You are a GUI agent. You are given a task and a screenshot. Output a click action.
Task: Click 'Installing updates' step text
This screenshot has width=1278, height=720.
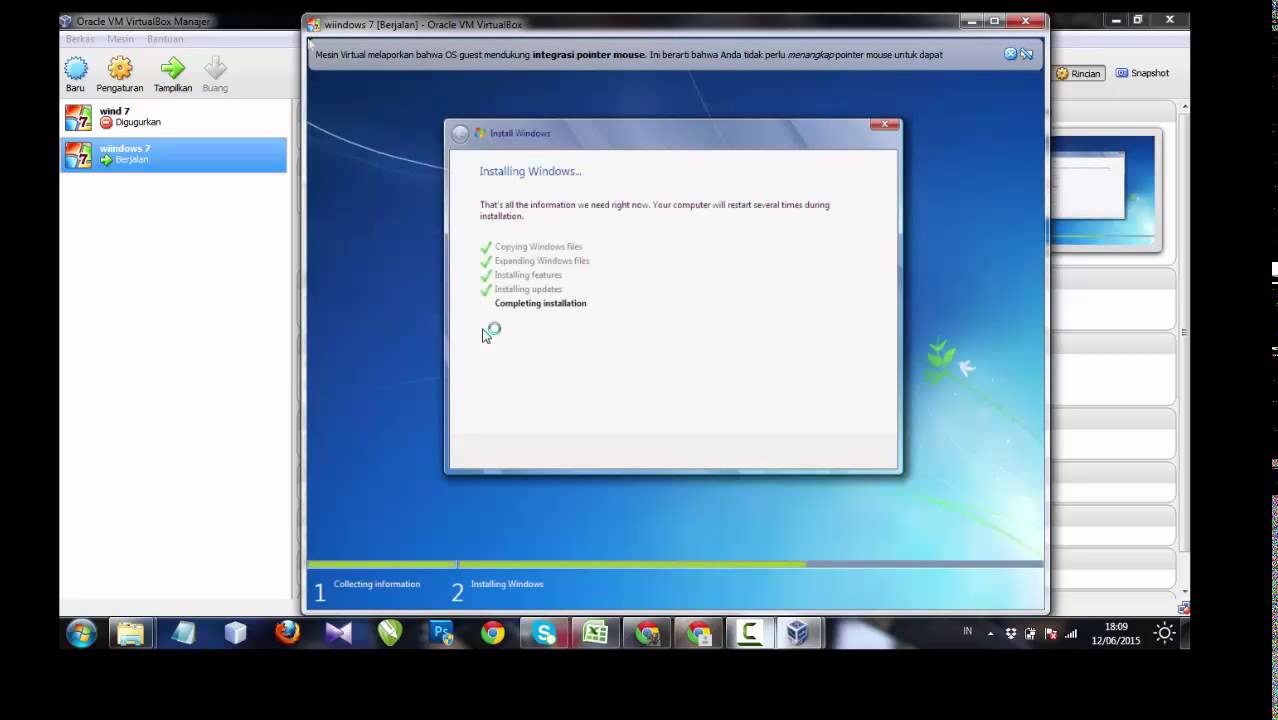[528, 289]
